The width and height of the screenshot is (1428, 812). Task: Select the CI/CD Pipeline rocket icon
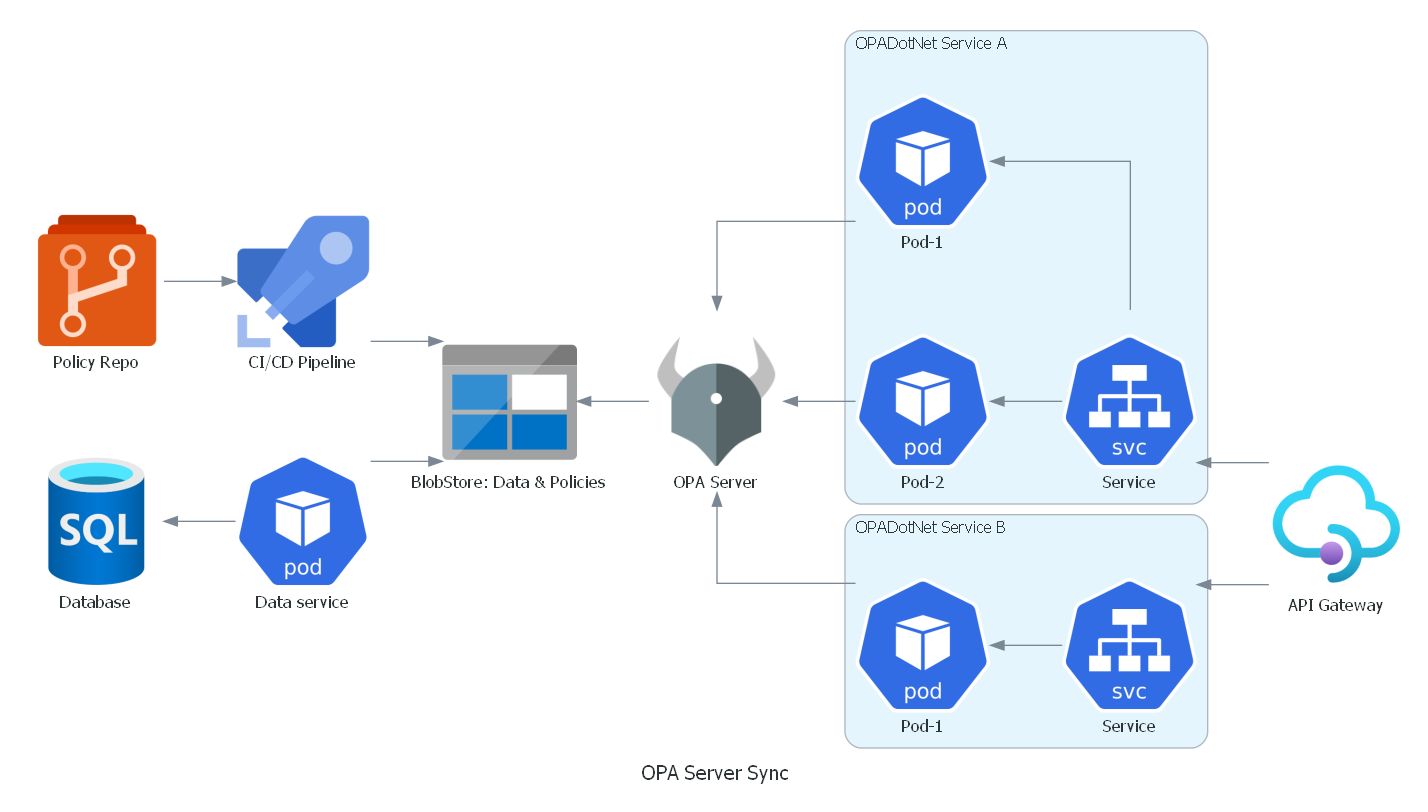(303, 281)
